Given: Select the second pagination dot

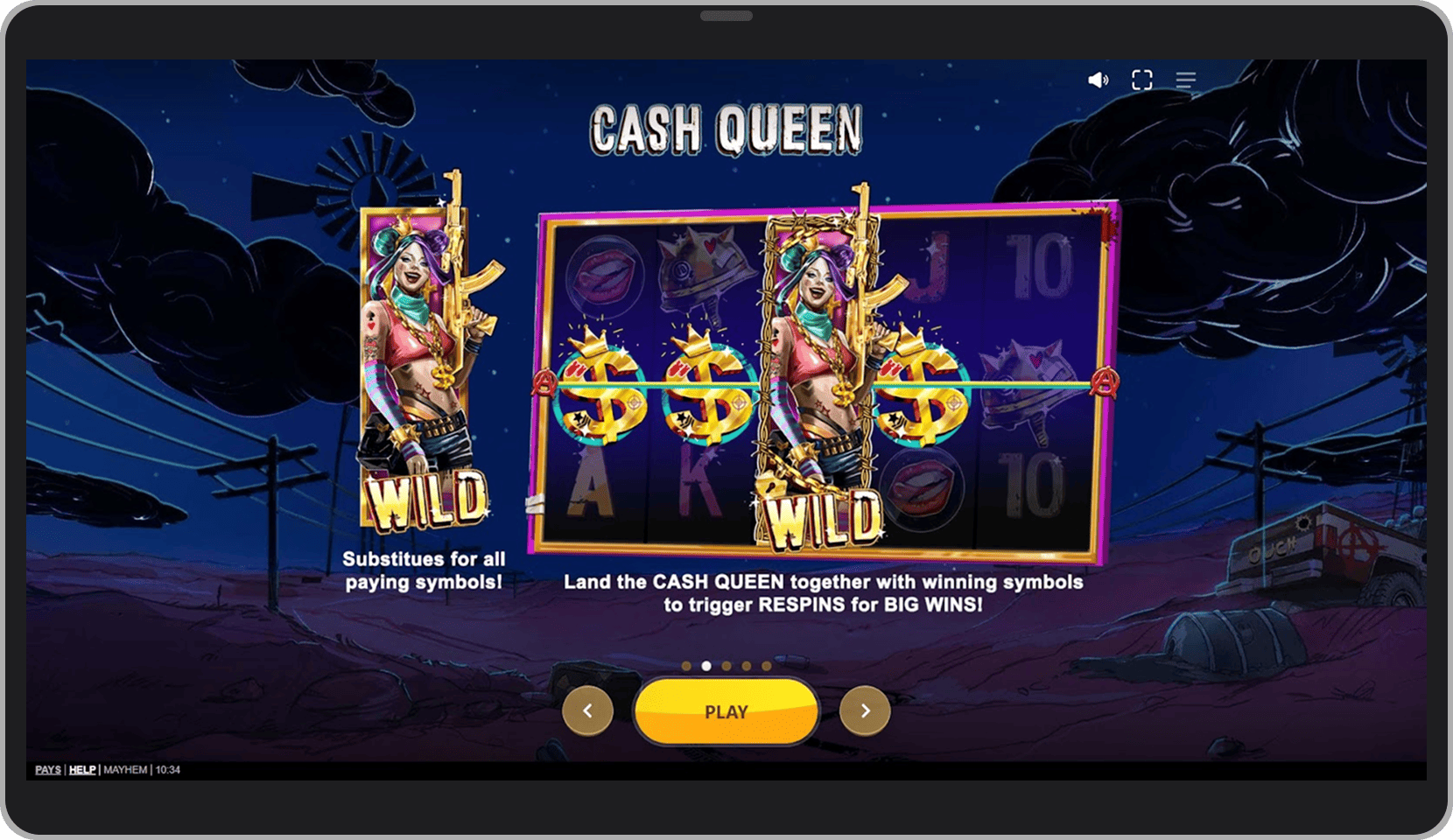Looking at the screenshot, I should pos(706,666).
